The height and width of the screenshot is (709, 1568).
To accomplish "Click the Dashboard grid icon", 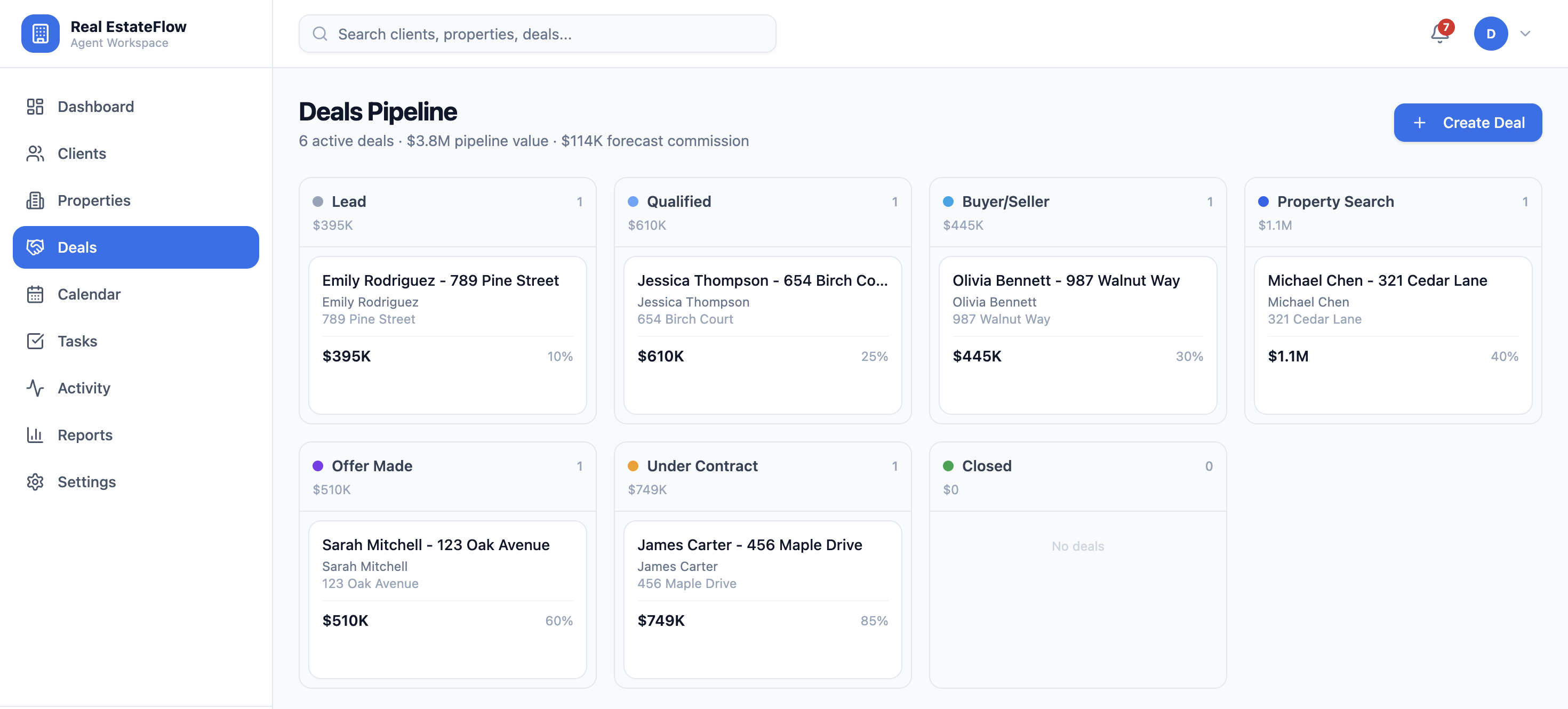I will tap(35, 107).
